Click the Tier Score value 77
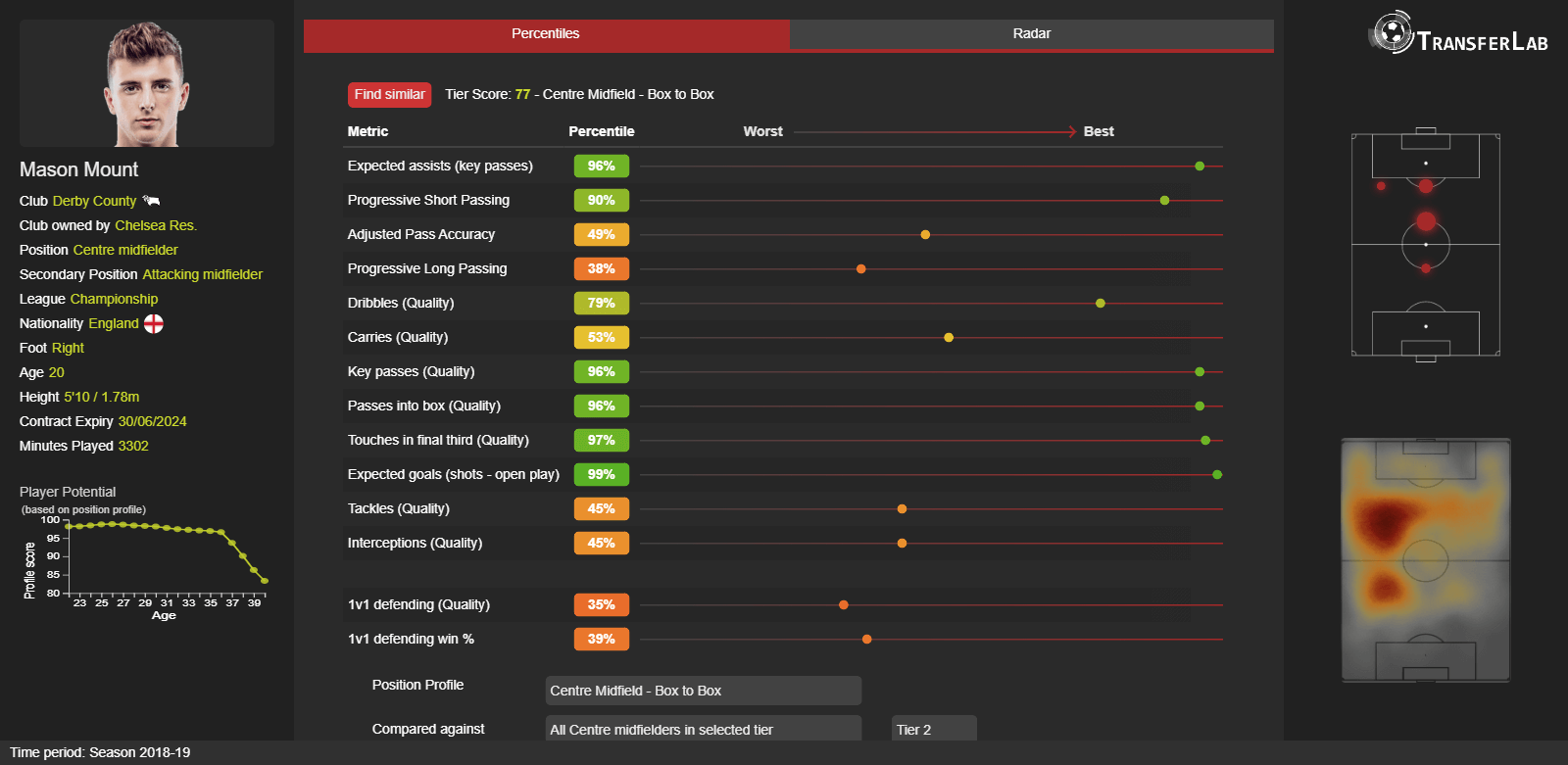Screen dimensions: 1568x765 click(522, 94)
